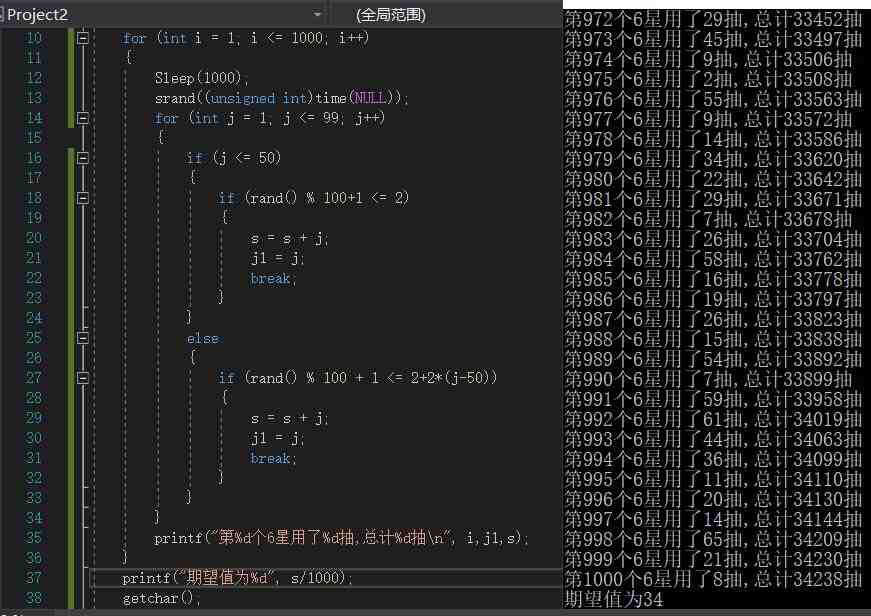Viewport: 871px width, 616px height.
Task: Place cursor on the Sleep(1000) statement
Action: pyautogui.click(x=200, y=78)
